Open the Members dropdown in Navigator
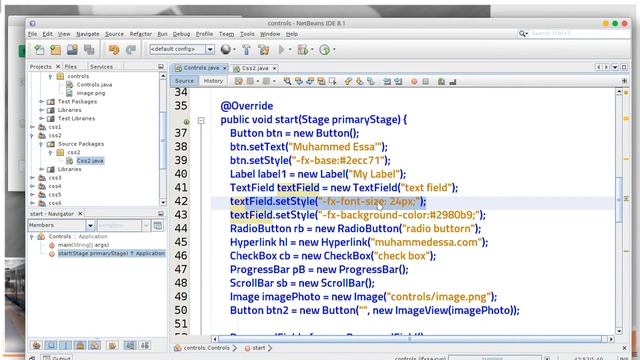640x360 pixels. [90, 225]
